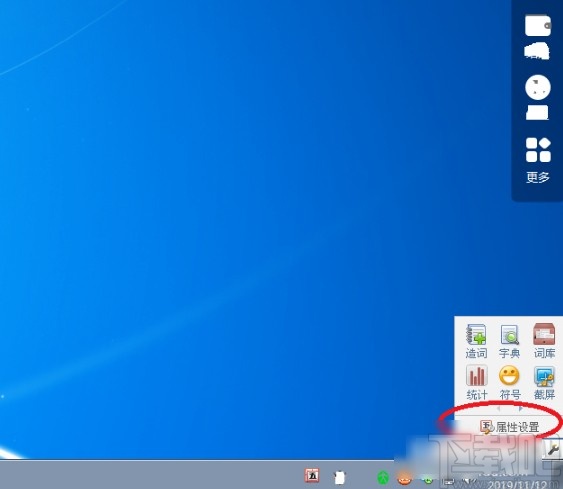Click the white tray-shaped sidebar icon
563x489 pixels.
pos(537,112)
